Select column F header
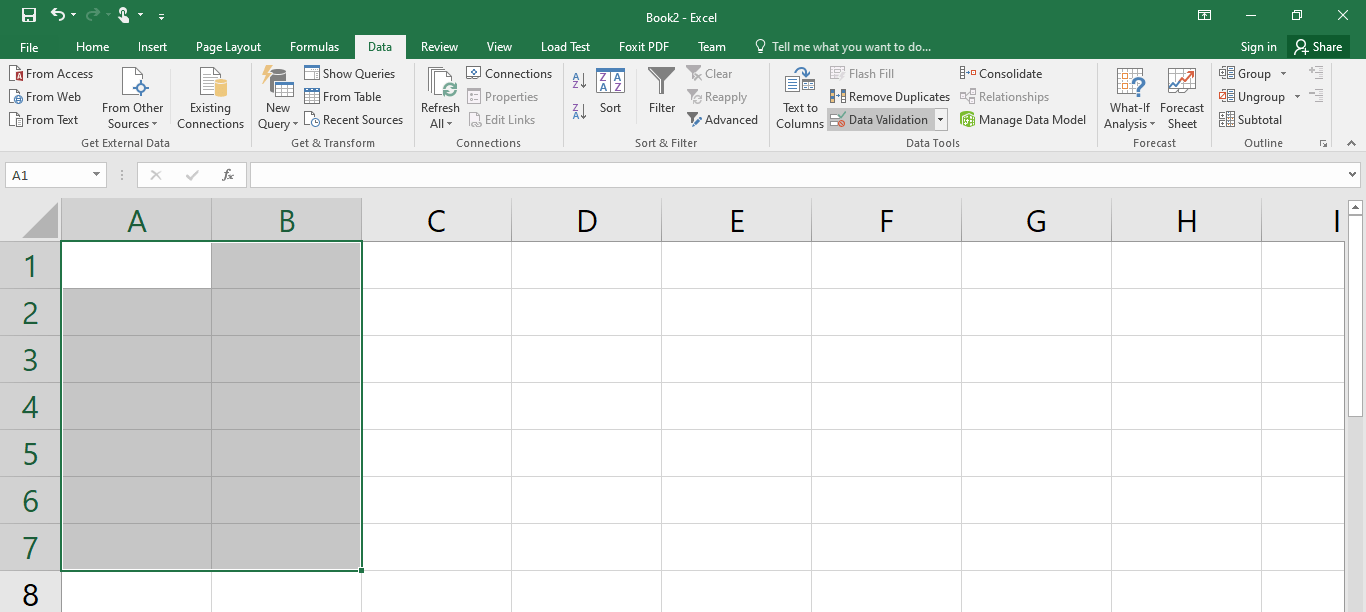Screen dimensions: 1366x612 point(886,220)
